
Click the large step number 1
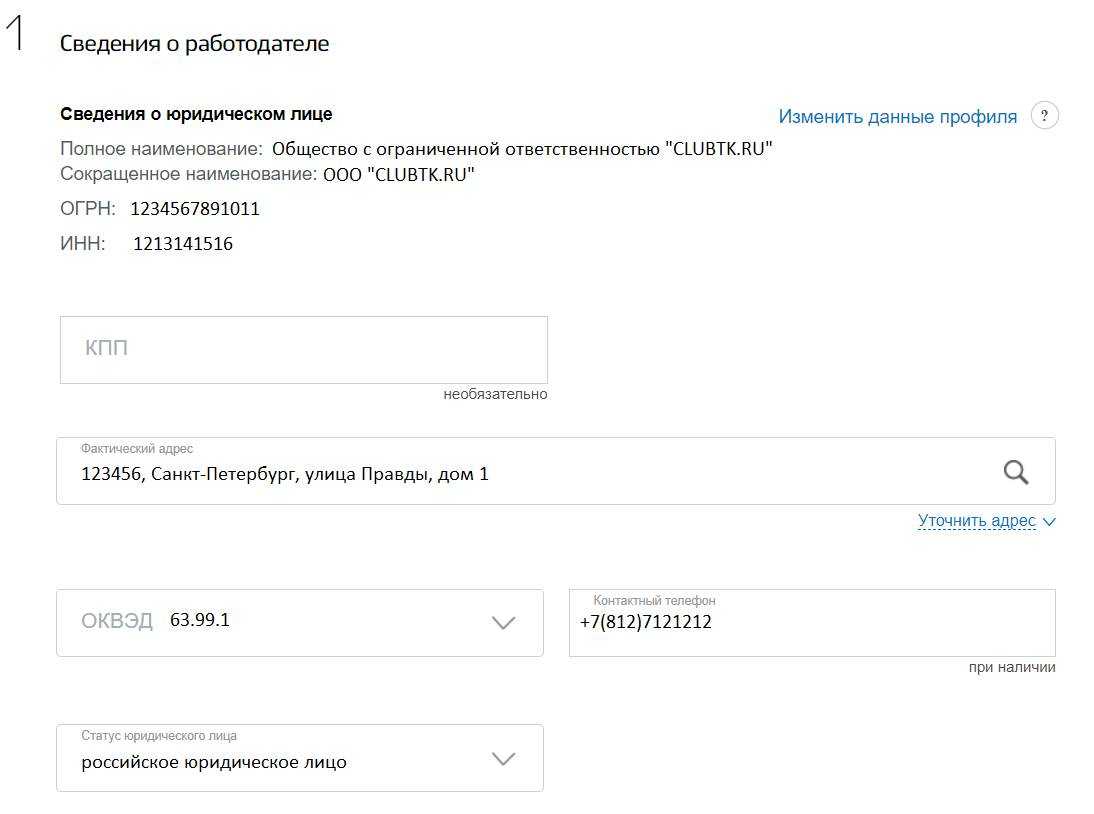[15, 35]
